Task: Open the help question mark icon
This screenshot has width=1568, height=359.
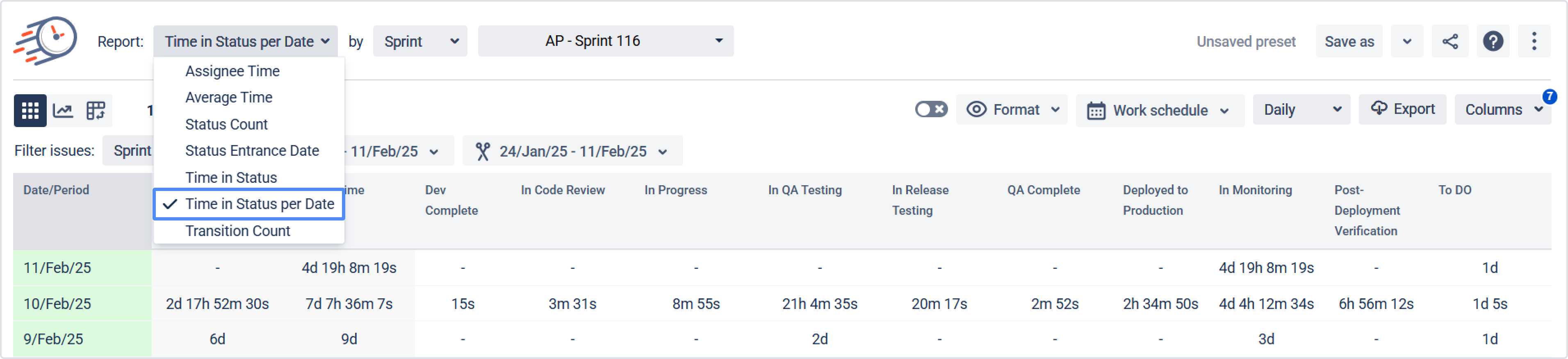Action: [1493, 41]
